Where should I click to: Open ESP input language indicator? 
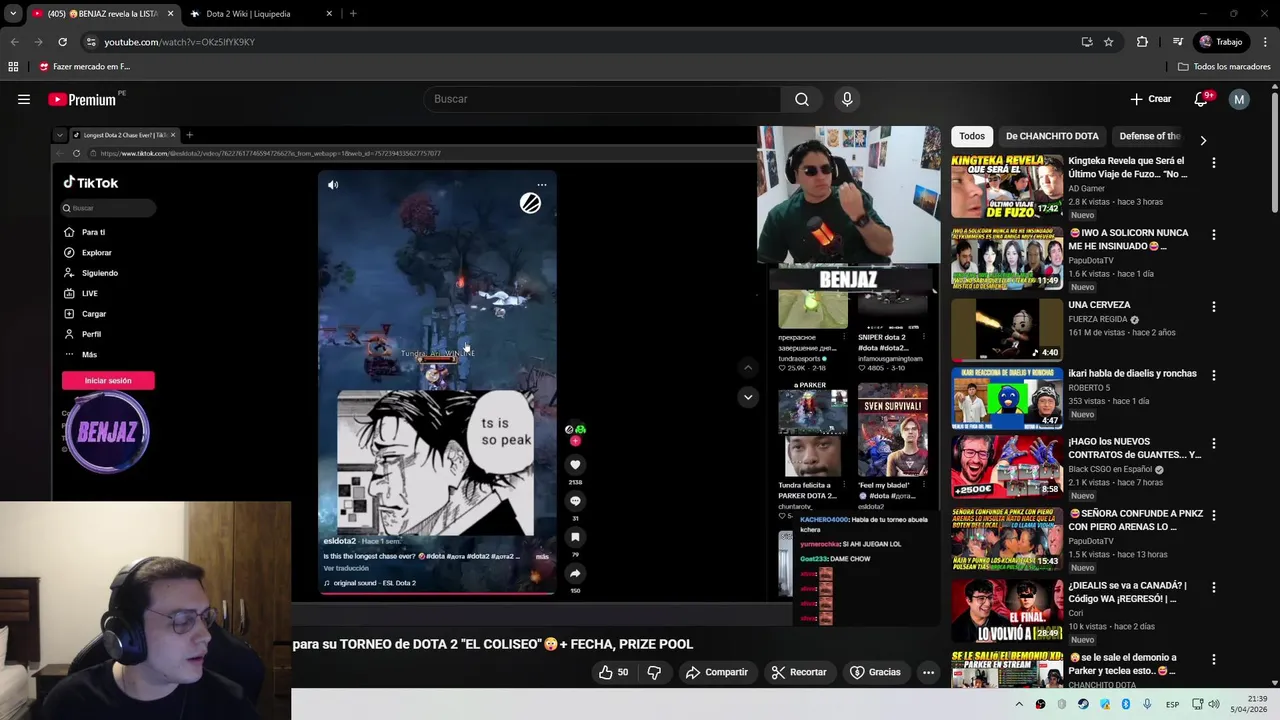[1172, 704]
